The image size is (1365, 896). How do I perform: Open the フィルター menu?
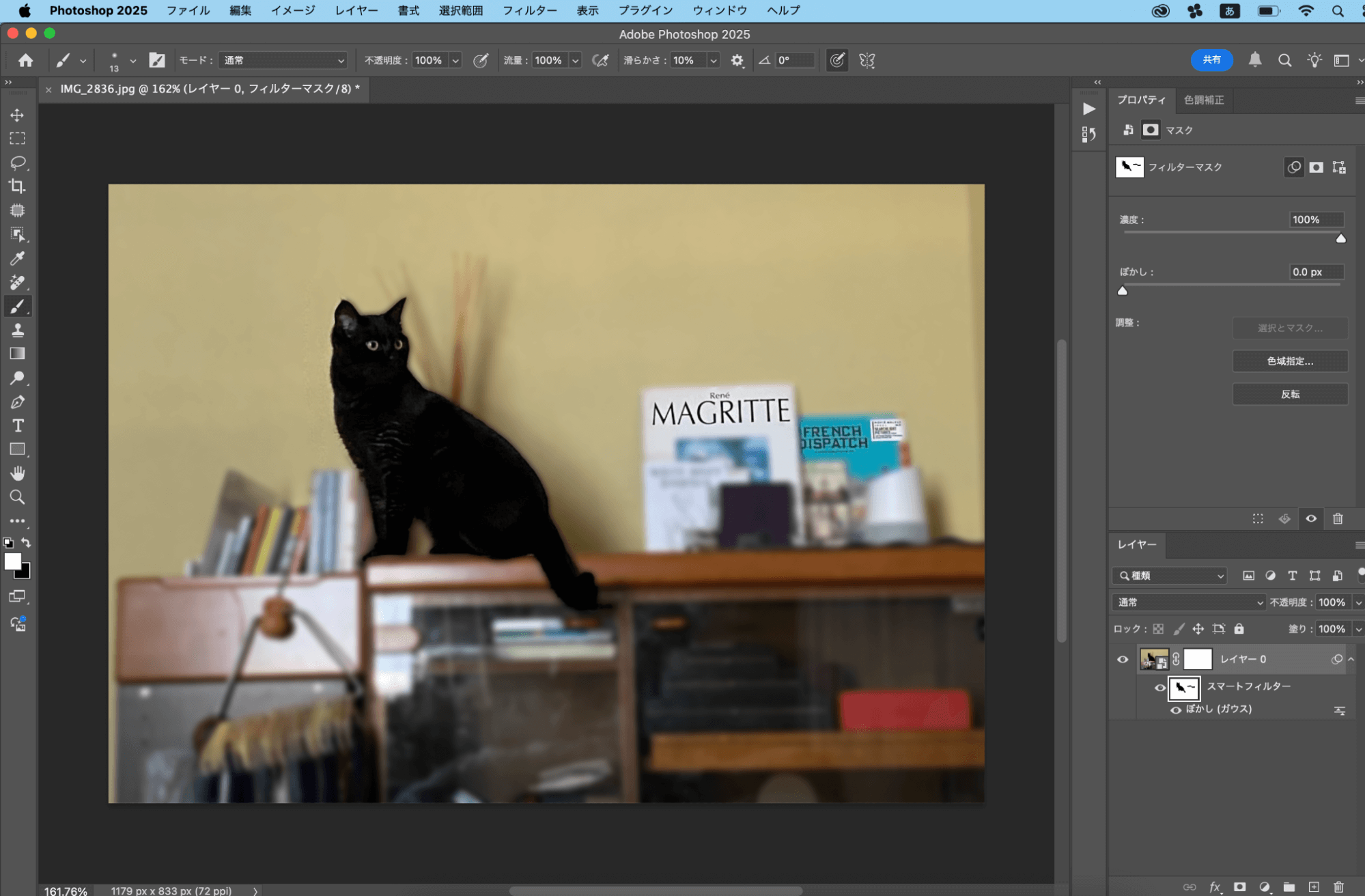click(529, 10)
